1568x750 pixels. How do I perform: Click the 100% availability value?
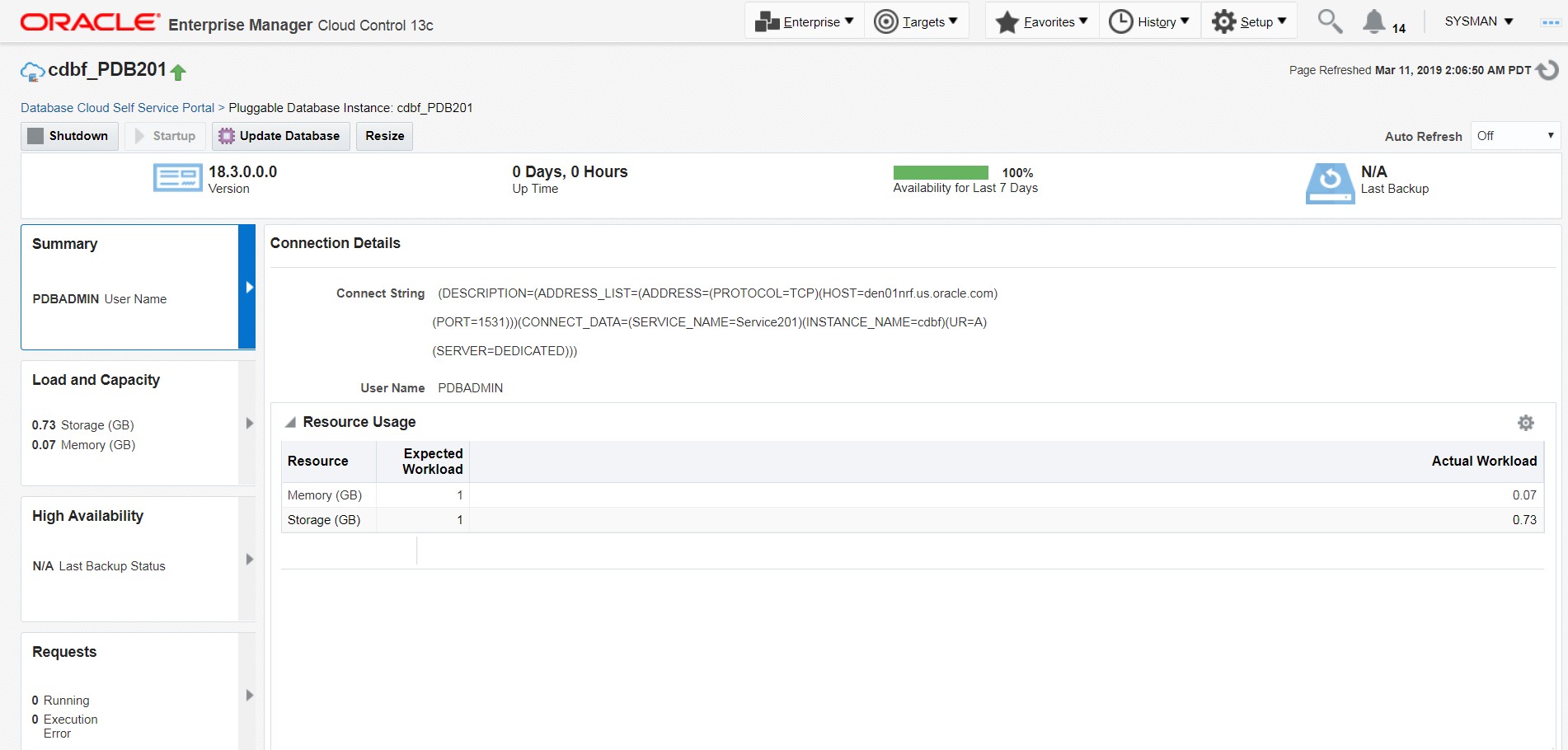pyautogui.click(x=1017, y=173)
